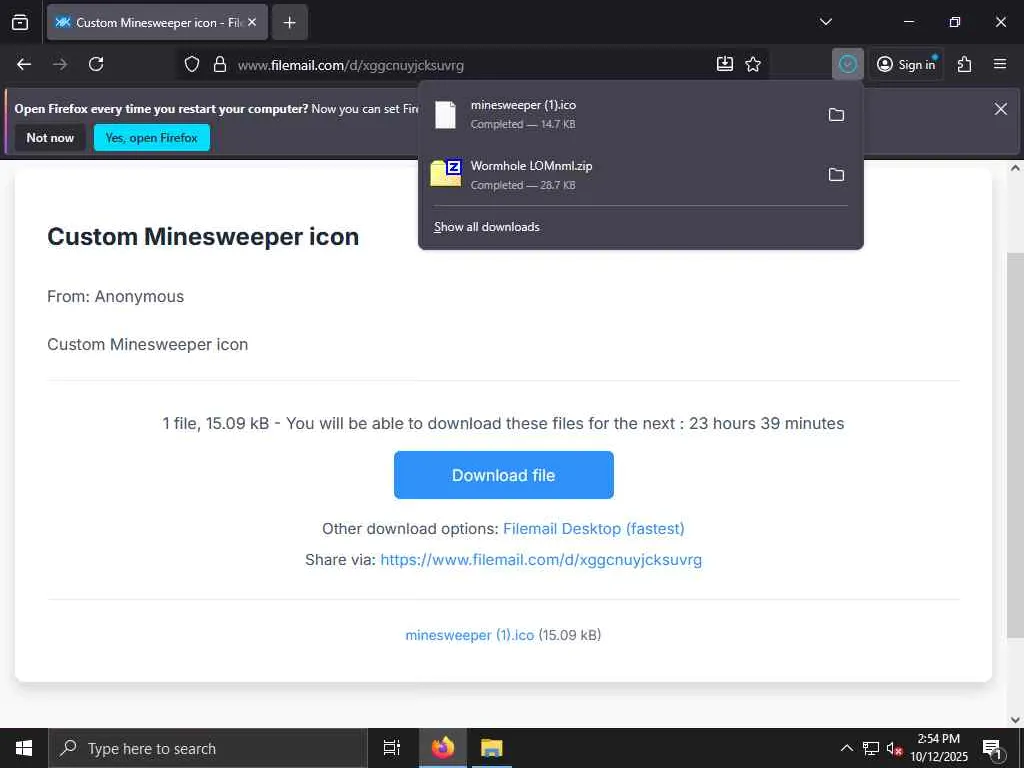
Task: Dismiss the Open Firefox notification bar
Action: (x=1000, y=109)
